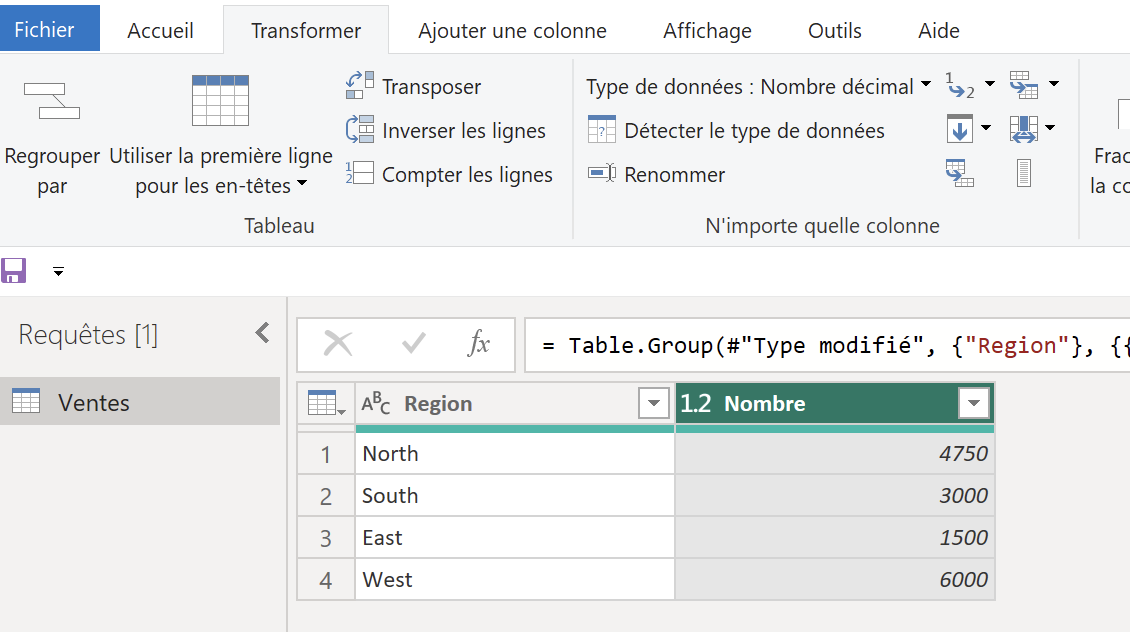Open the Nombre column filter dropdown
This screenshot has height=632, width=1130.
tap(974, 403)
